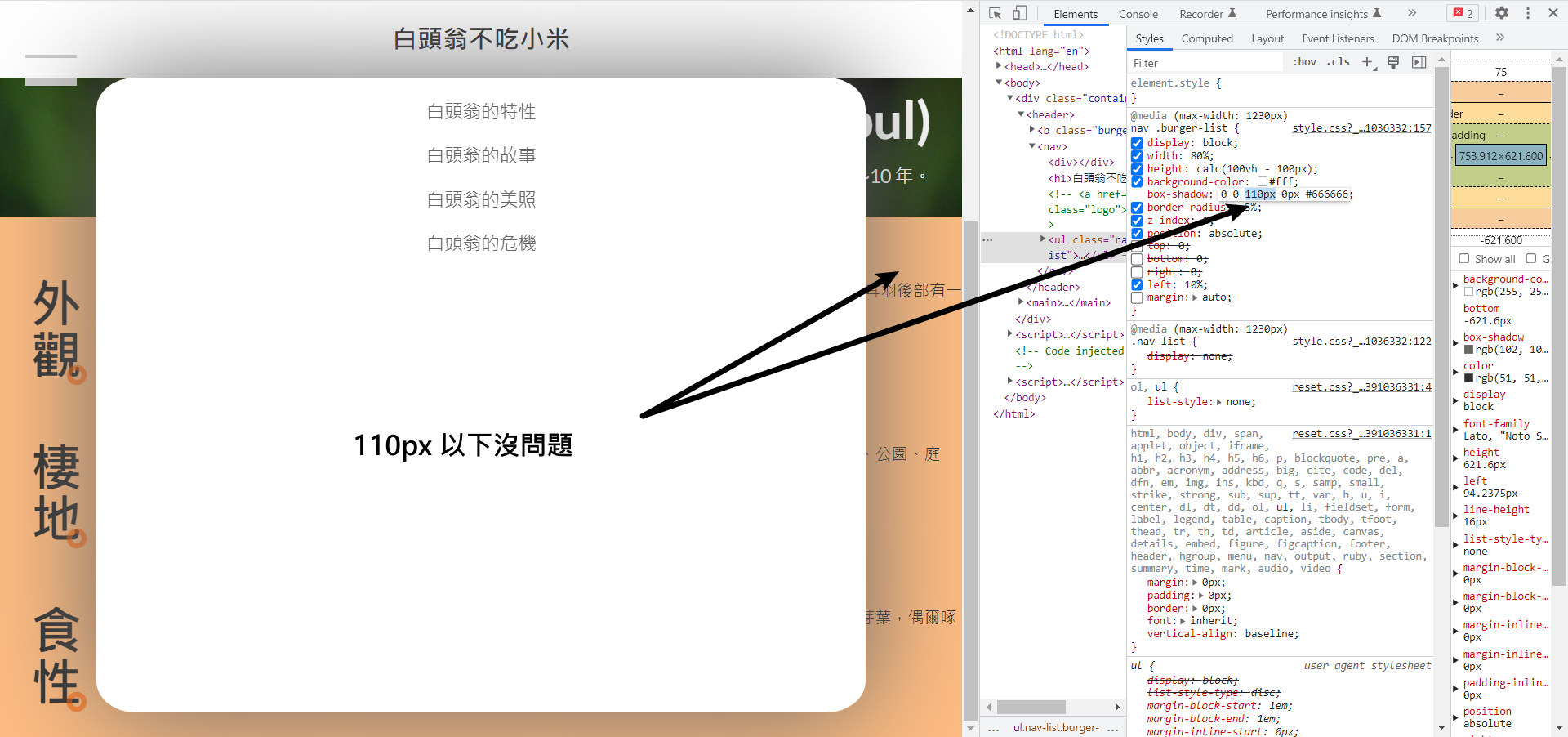Click the red error count badge
Screen dimensions: 1568x737
[1463, 13]
